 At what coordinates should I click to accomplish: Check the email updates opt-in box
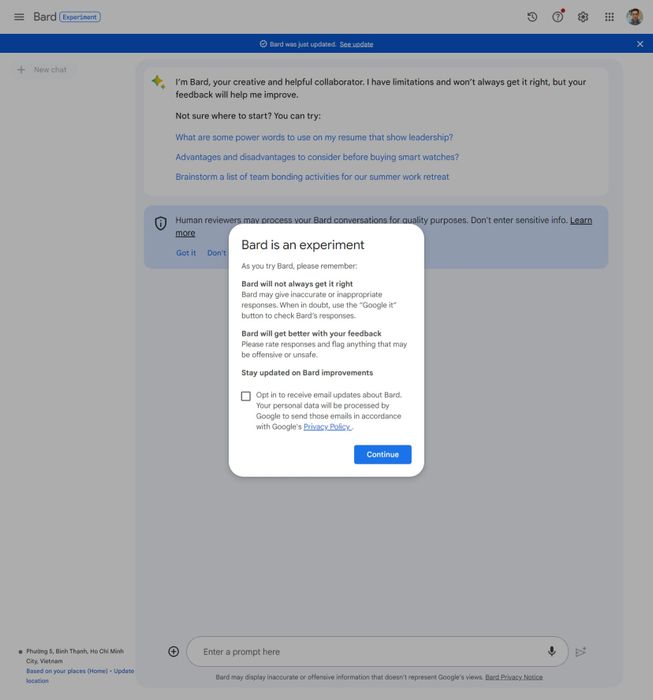pyautogui.click(x=246, y=396)
